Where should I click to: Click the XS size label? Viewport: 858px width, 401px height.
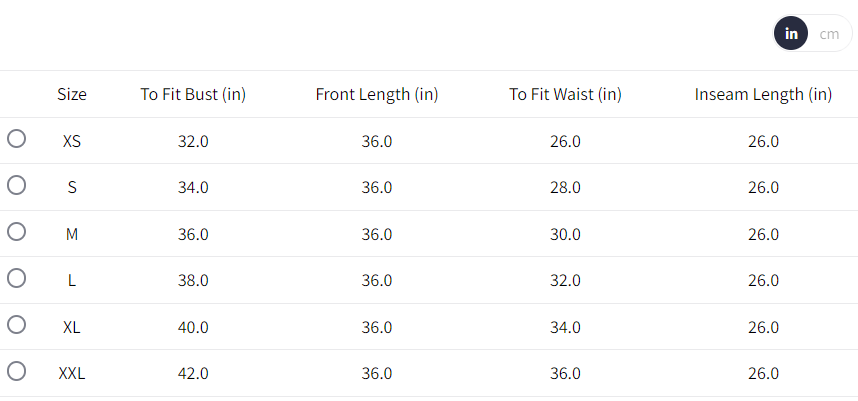72,142
